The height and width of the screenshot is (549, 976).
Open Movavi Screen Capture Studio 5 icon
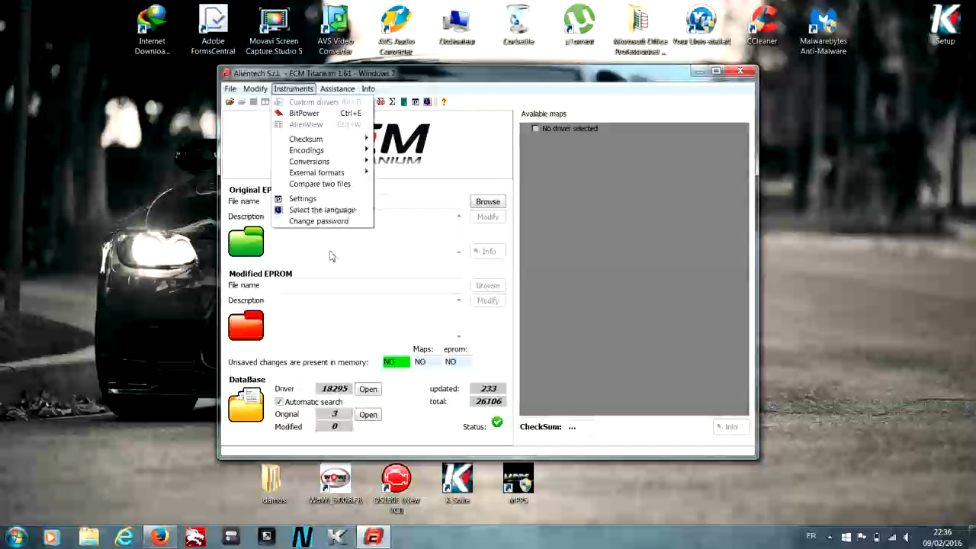point(274,30)
